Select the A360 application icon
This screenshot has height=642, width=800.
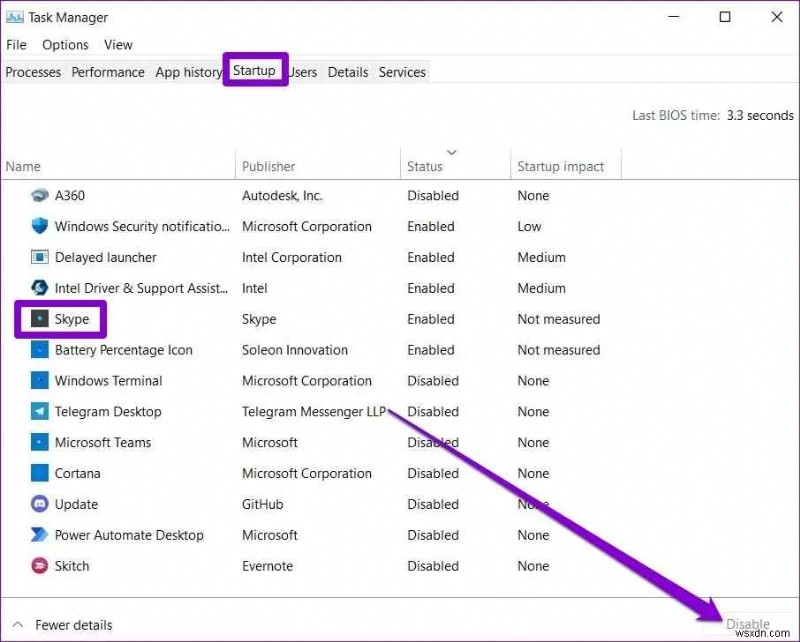click(38, 195)
